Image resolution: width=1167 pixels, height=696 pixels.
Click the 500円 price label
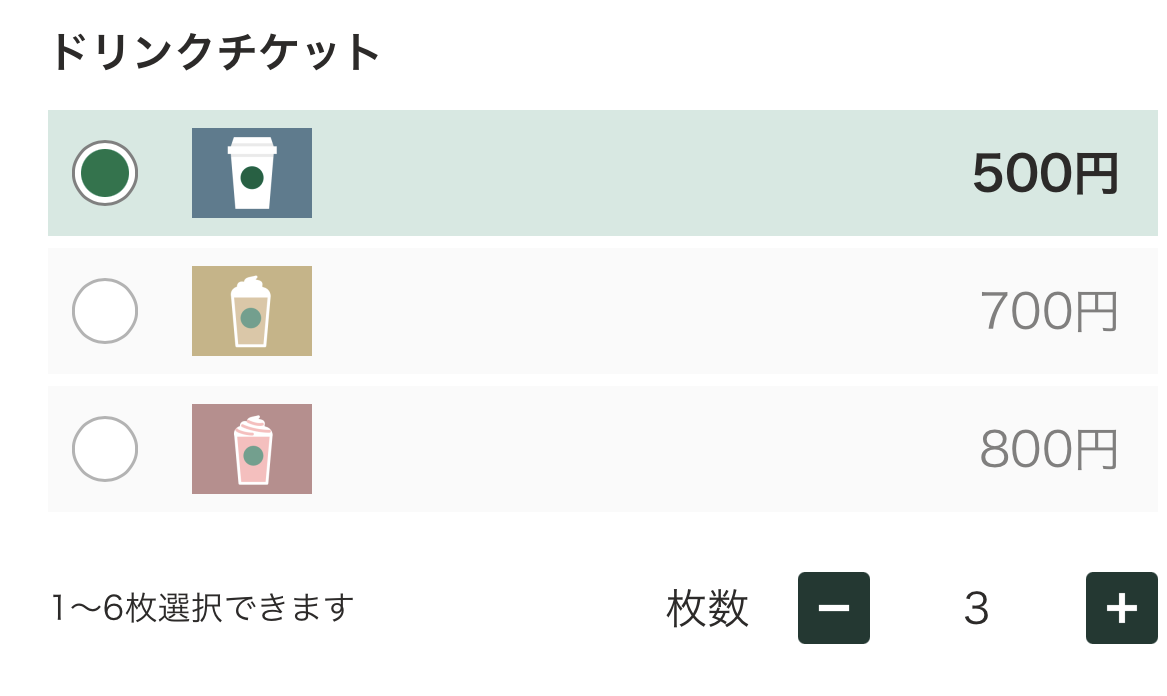pos(1045,174)
